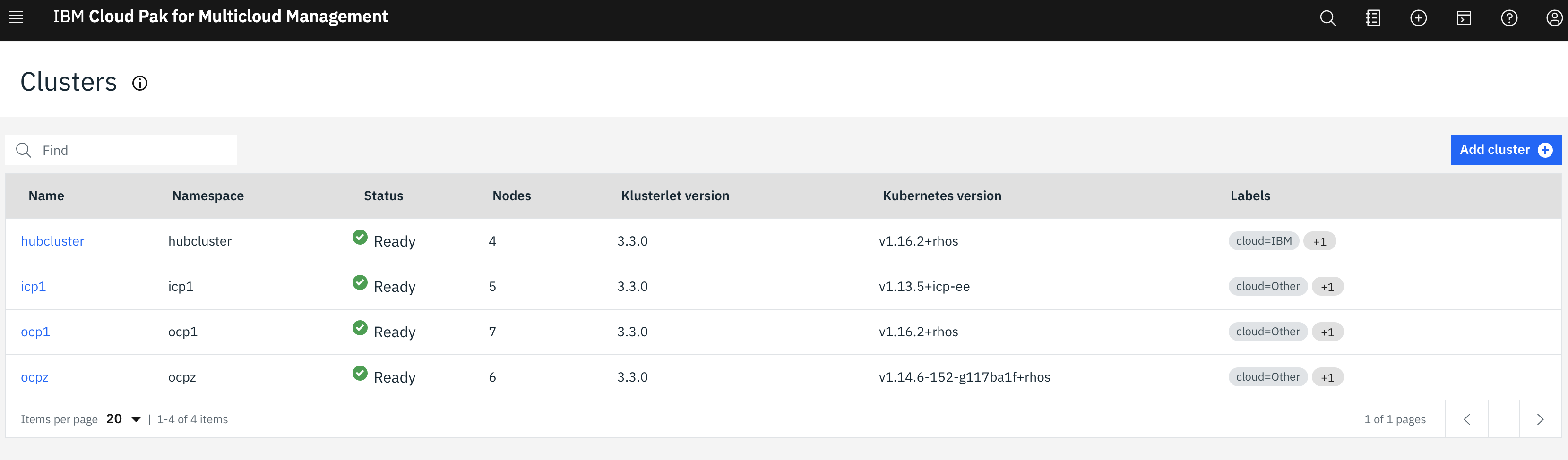The width and height of the screenshot is (1568, 460).
Task: Open the help question mark icon
Action: tap(1509, 18)
